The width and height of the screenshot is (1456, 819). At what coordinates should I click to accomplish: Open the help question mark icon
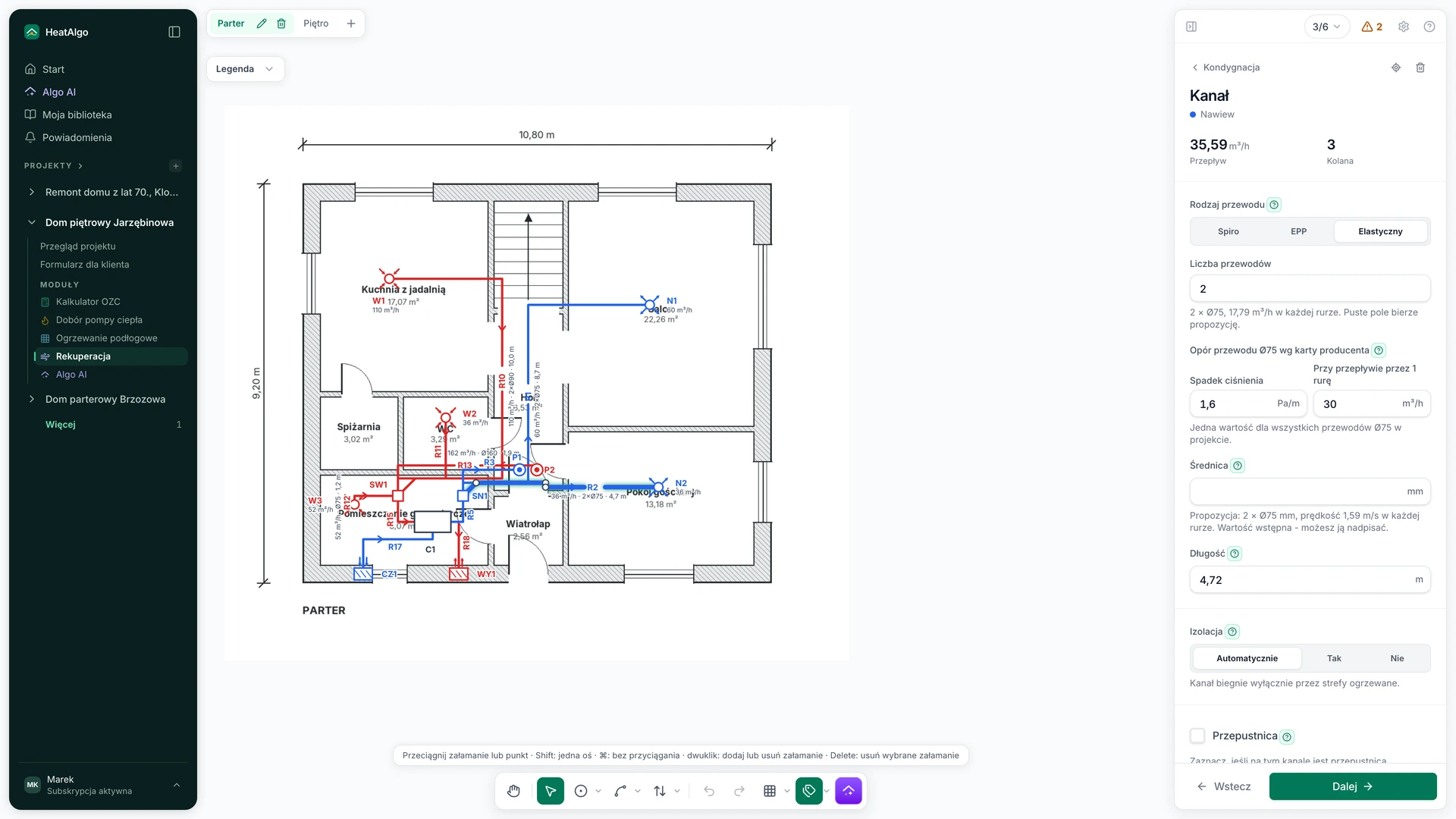tap(1429, 27)
